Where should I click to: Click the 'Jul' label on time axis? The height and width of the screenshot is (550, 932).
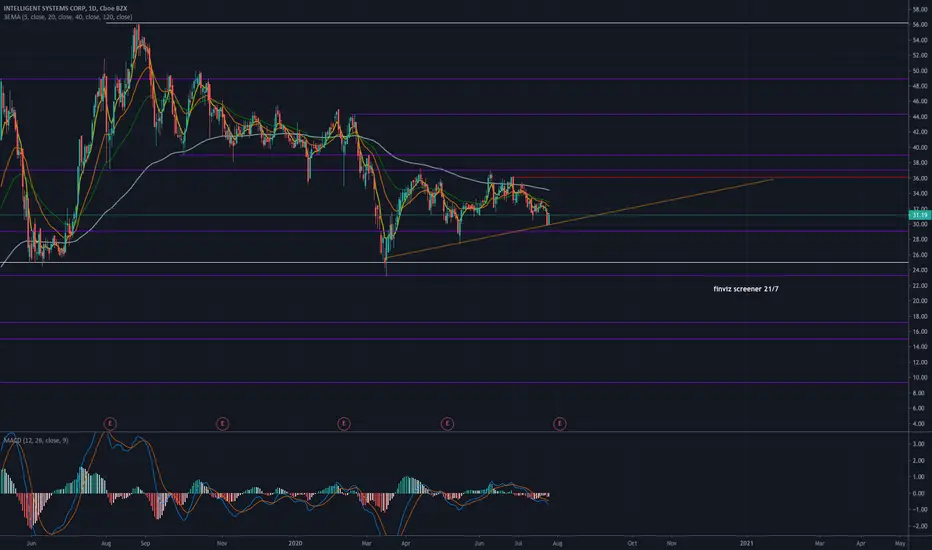pos(518,543)
